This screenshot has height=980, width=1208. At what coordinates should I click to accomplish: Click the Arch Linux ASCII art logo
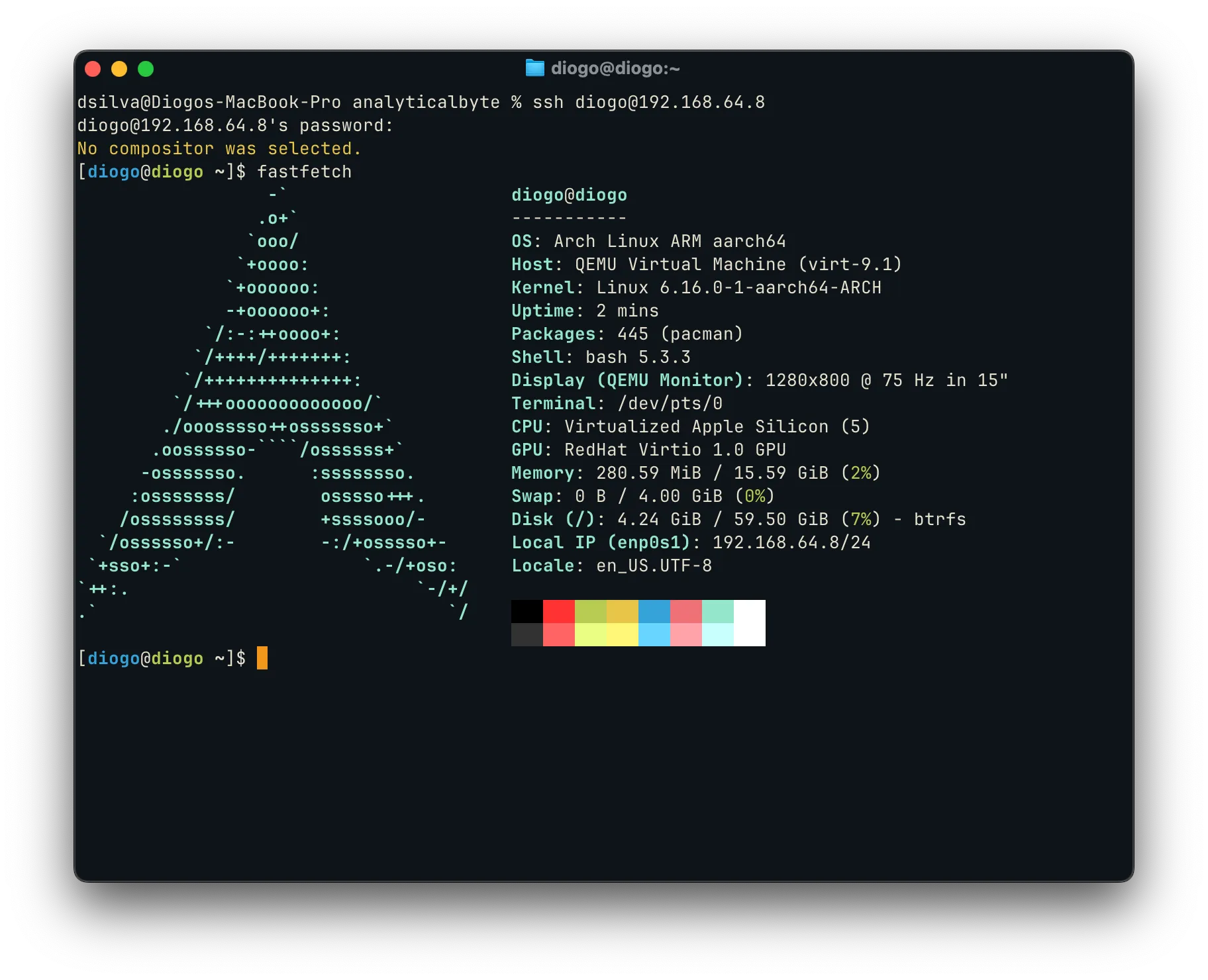point(273,404)
